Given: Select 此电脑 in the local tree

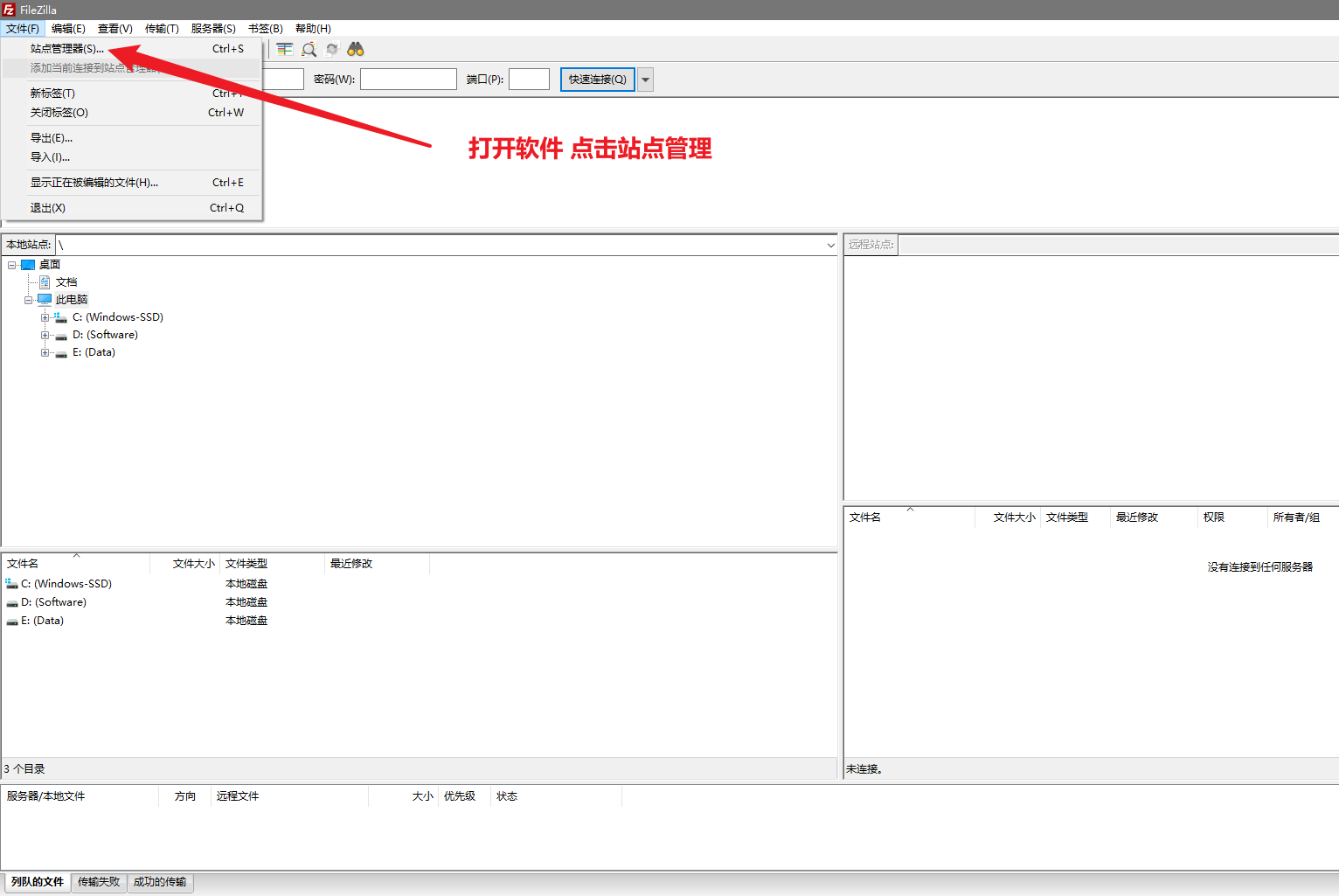Looking at the screenshot, I should point(72,300).
